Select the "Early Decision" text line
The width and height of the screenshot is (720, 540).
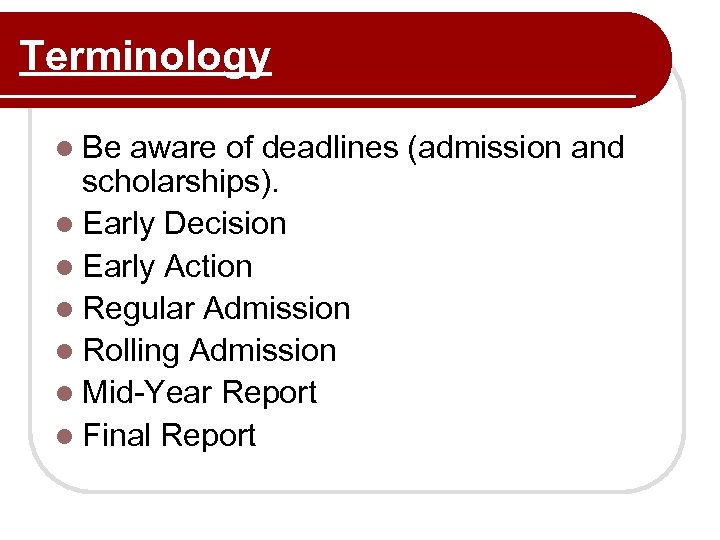[x=185, y=223]
